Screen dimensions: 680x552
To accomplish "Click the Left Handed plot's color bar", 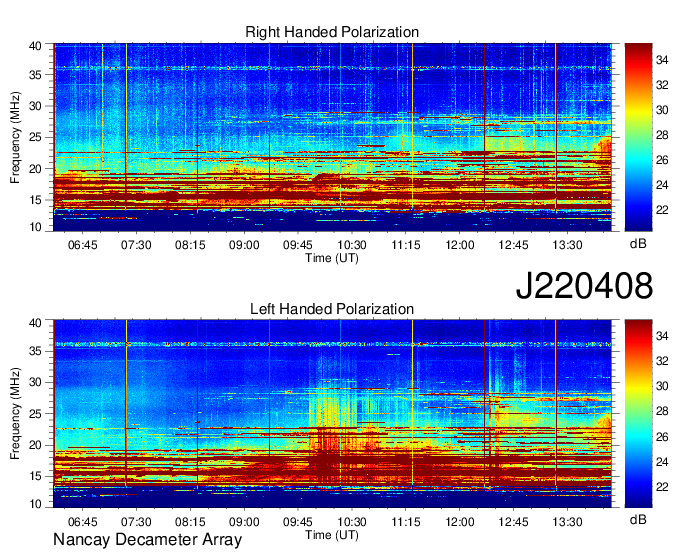I will (x=638, y=414).
